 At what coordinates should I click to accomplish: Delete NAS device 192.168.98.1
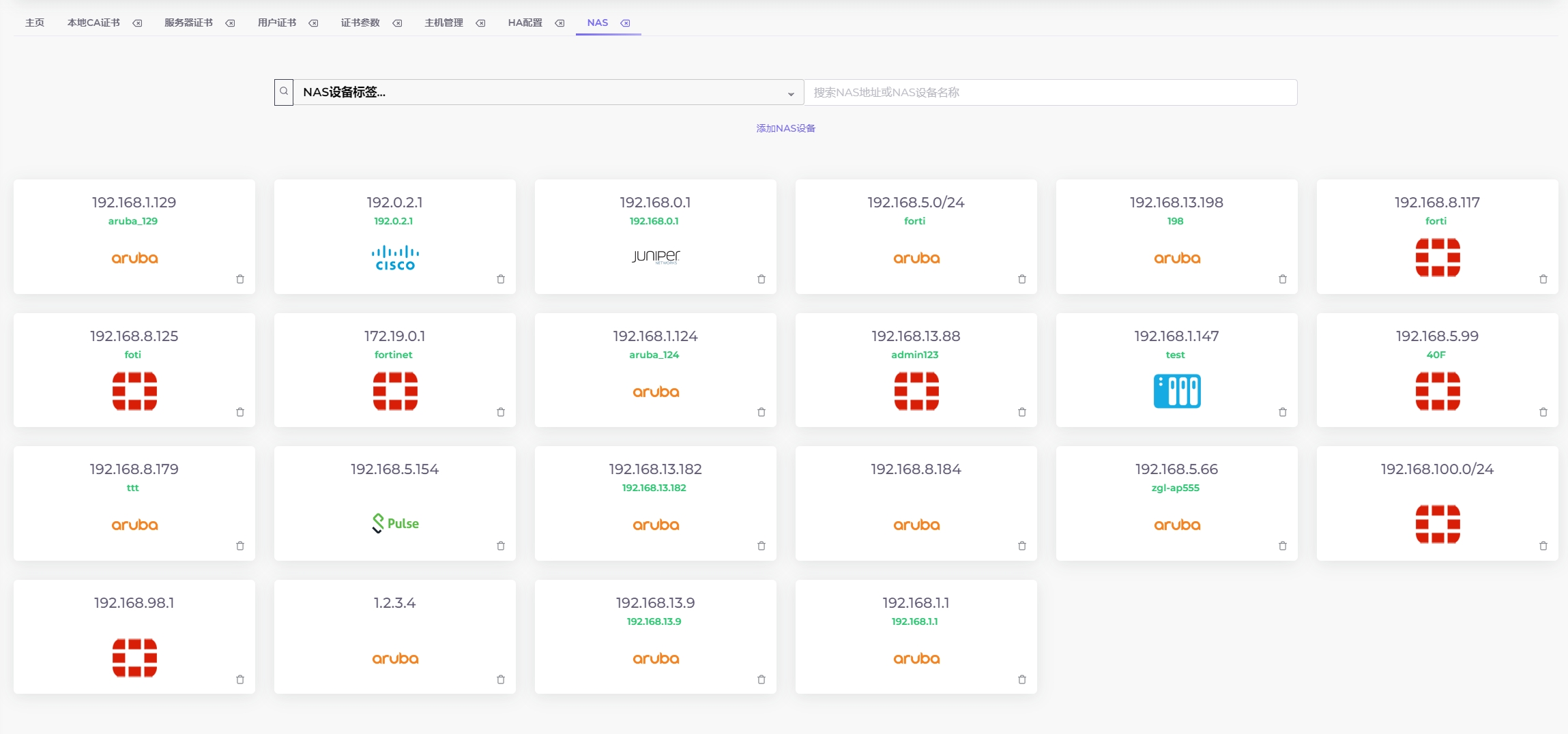point(240,679)
